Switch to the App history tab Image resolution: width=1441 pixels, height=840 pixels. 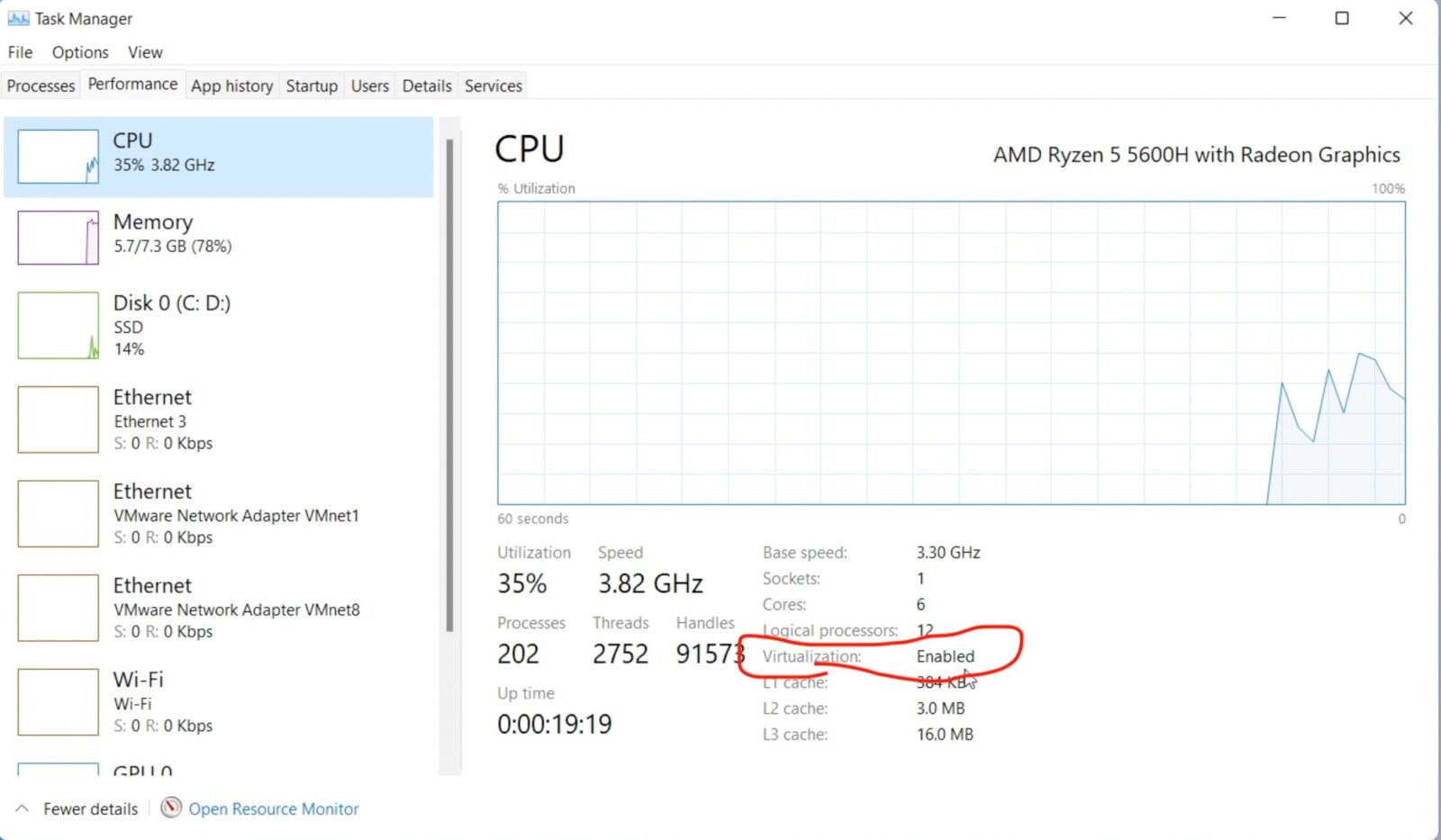(x=231, y=86)
